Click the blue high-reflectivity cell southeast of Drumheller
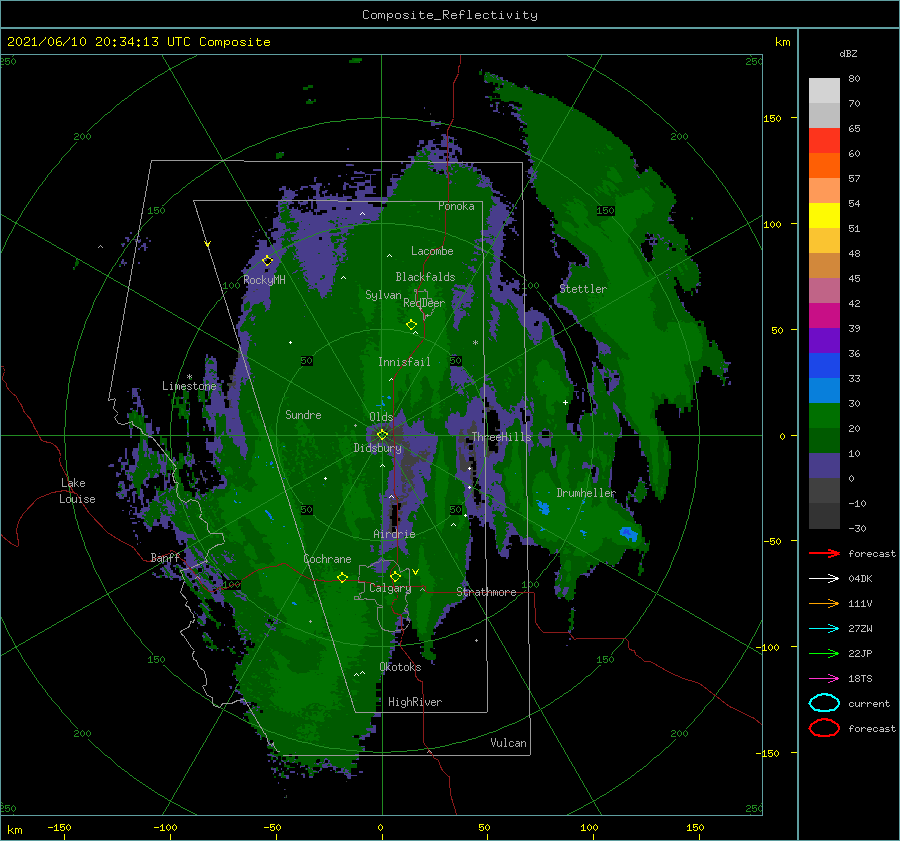Screen dimensions: 900x841 click(629, 533)
